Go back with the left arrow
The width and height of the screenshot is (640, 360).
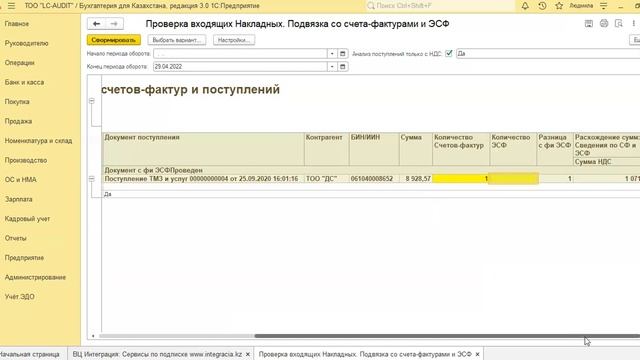point(96,24)
